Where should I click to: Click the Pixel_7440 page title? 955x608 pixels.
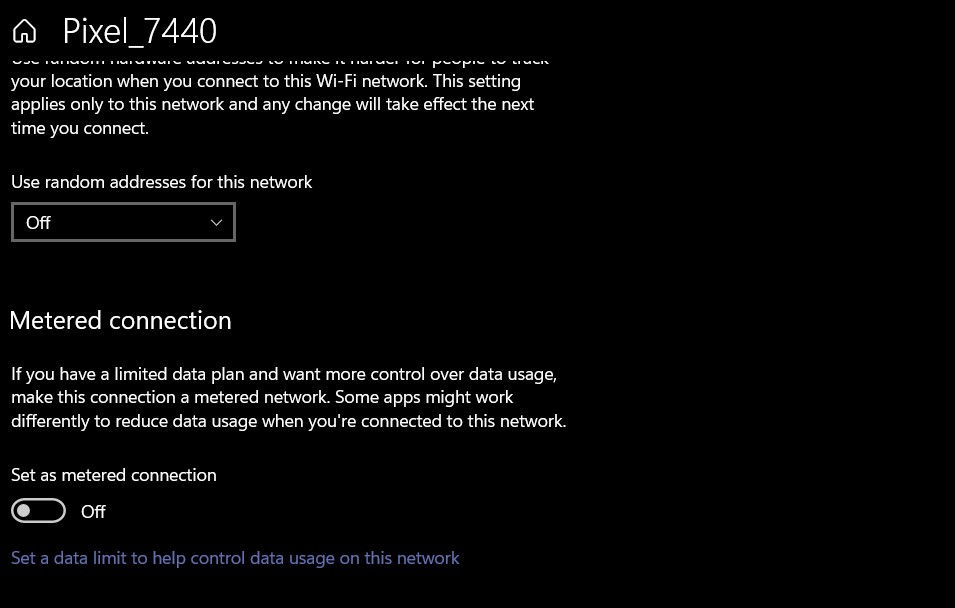click(139, 31)
